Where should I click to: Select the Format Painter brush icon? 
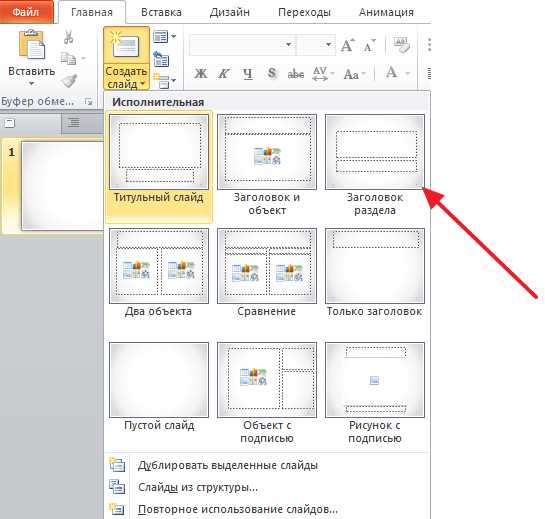pyautogui.click(x=69, y=81)
